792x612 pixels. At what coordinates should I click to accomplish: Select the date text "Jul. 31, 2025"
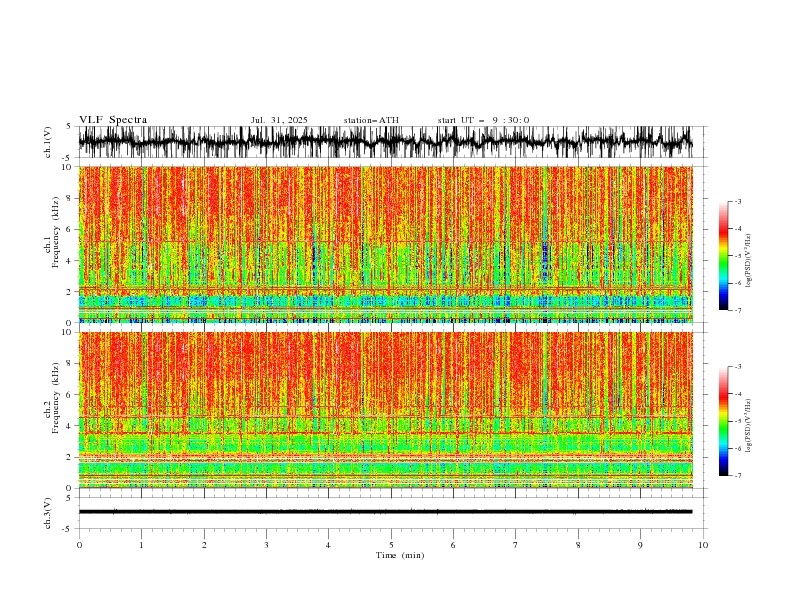click(279, 120)
